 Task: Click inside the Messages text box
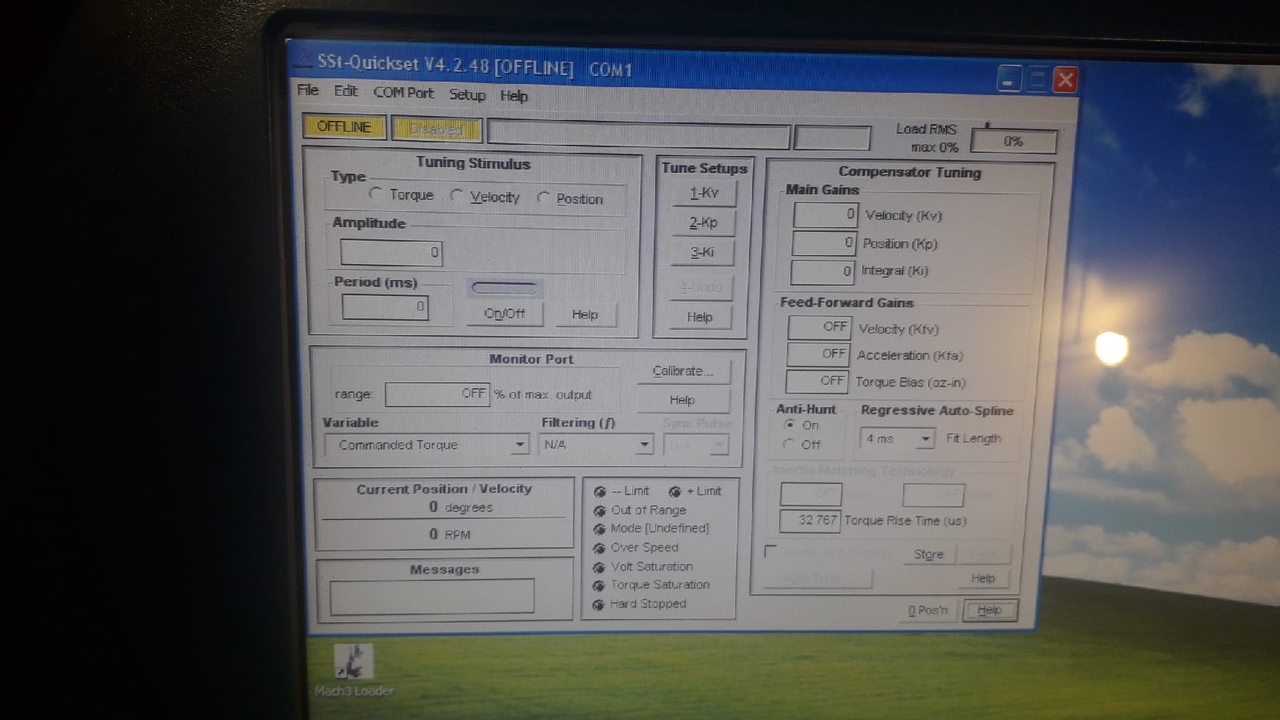[x=432, y=595]
